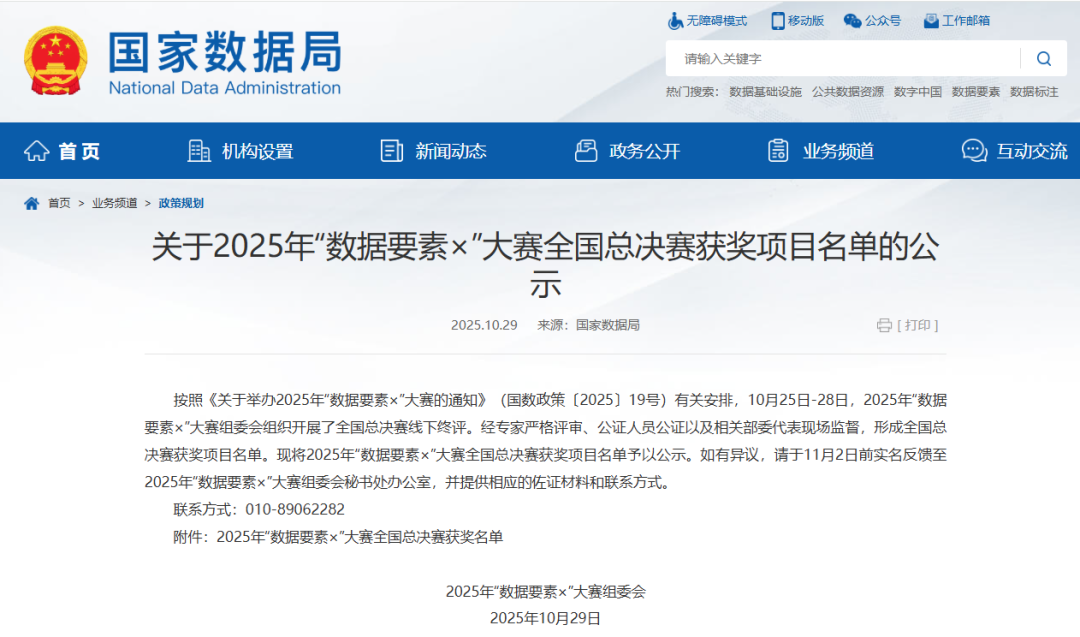Open the 移动版 mobile version
This screenshot has height=637, width=1080.
click(797, 20)
